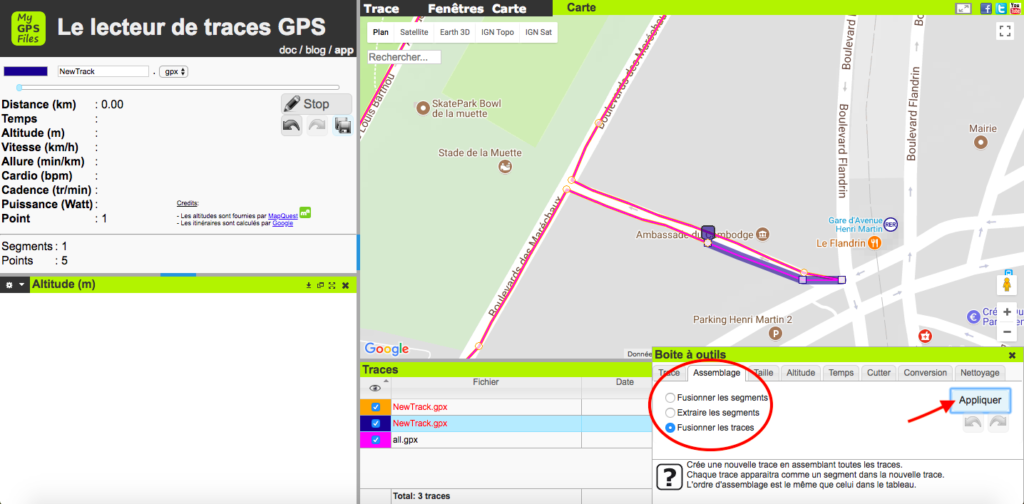1024x504 pixels.
Task: Click the Mairie marker on the map
Action: point(980,142)
